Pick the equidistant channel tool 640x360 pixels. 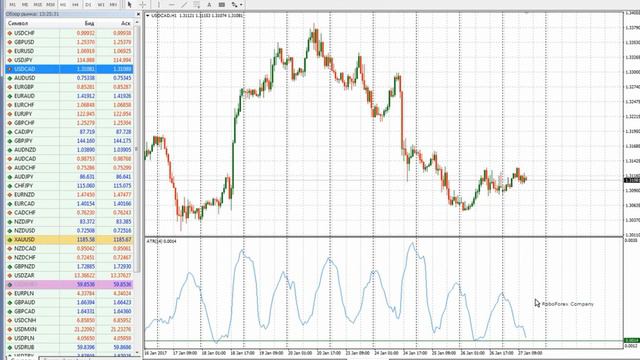click(x=197, y=4)
